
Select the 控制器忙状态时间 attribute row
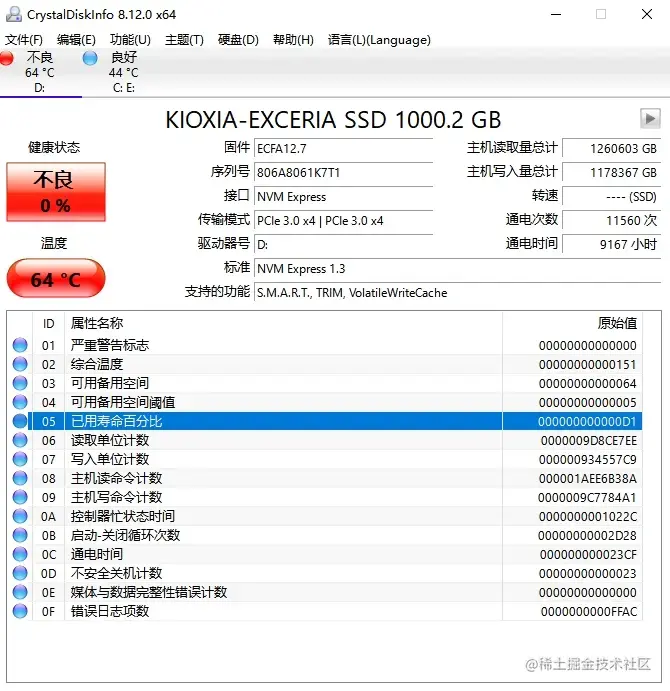(x=325, y=516)
